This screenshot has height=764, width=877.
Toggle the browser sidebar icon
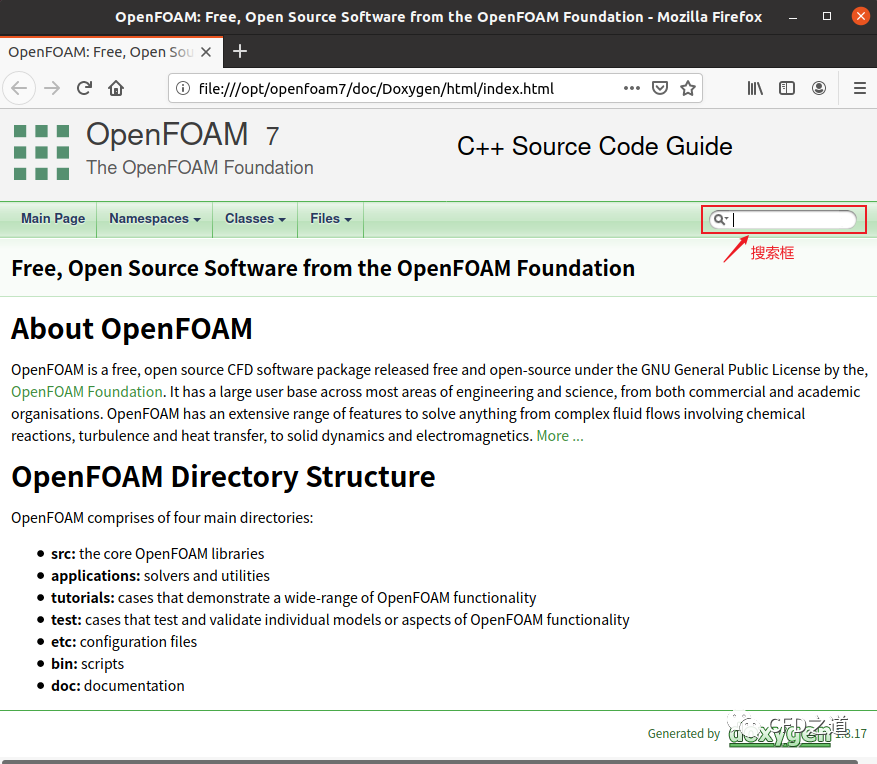tap(787, 88)
